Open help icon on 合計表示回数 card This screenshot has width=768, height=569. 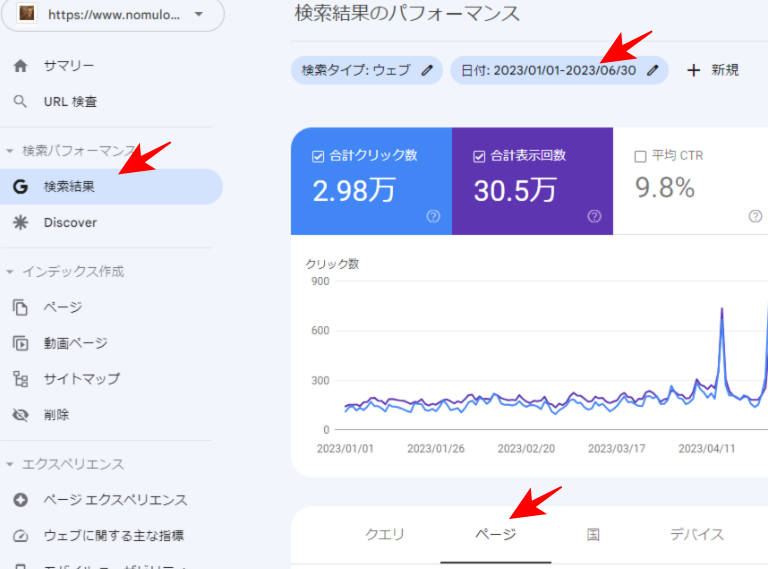click(x=594, y=216)
